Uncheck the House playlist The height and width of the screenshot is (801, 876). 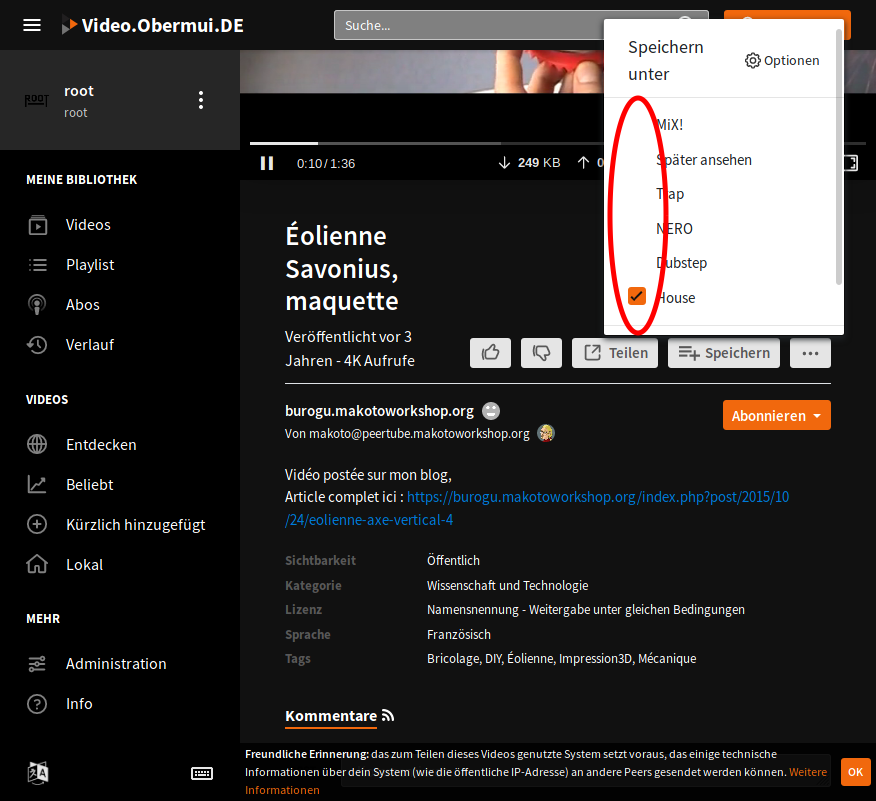637,296
